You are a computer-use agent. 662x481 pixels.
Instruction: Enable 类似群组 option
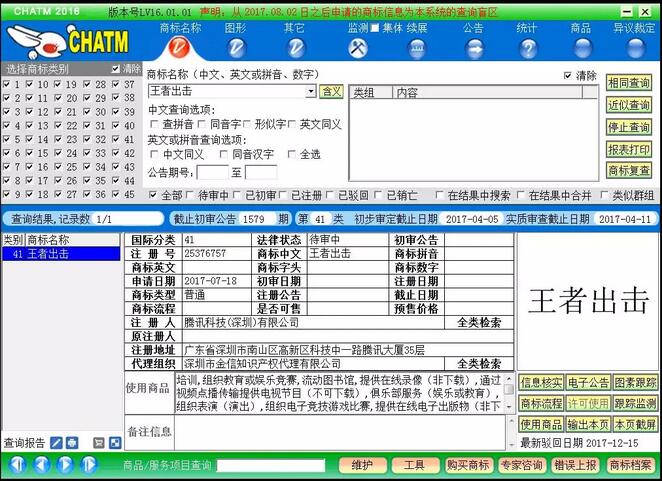[605, 195]
